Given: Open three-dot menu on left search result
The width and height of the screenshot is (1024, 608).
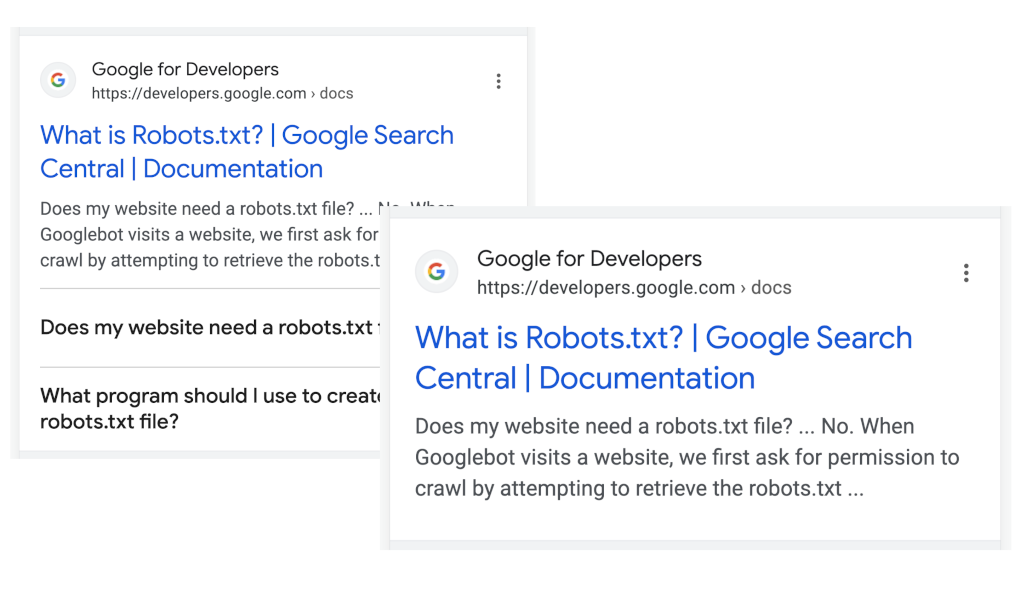Looking at the screenshot, I should point(498,81).
